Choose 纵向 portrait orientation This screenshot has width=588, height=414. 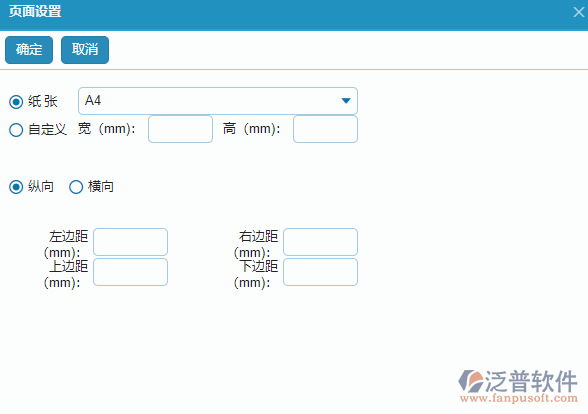16,187
